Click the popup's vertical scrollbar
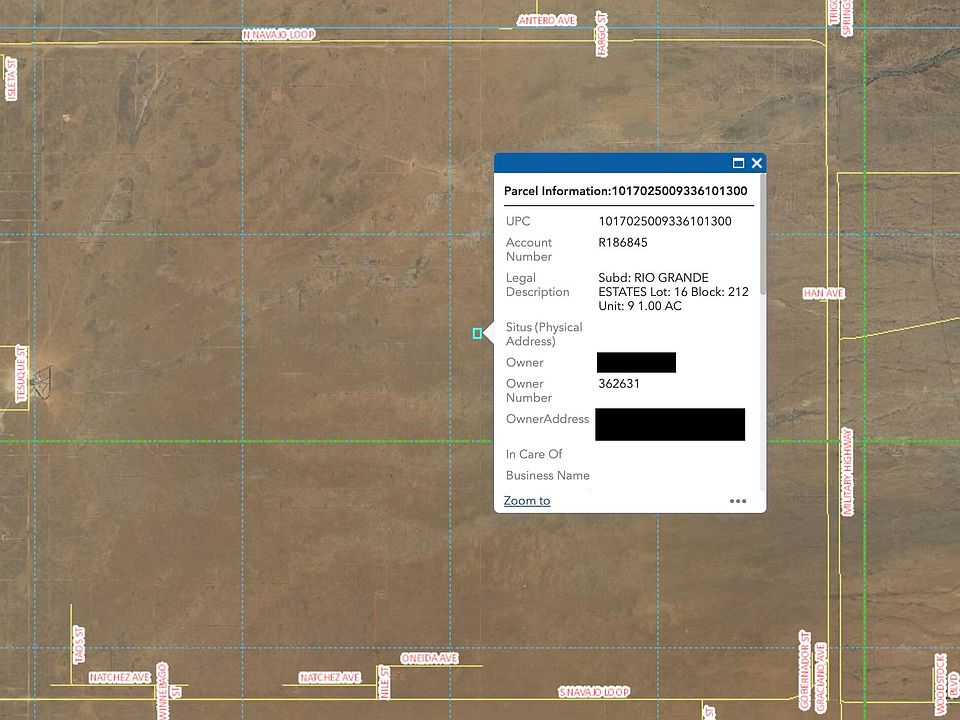The height and width of the screenshot is (720, 960). (762, 235)
